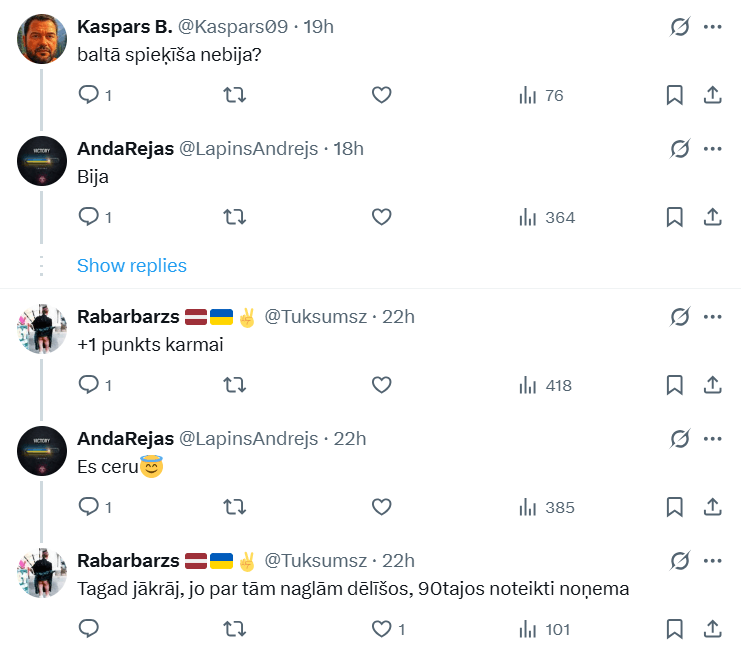Viewport: 741px width, 649px height.
Task: Bookmark the "Tagad jākrāj" tweet
Action: [674, 629]
